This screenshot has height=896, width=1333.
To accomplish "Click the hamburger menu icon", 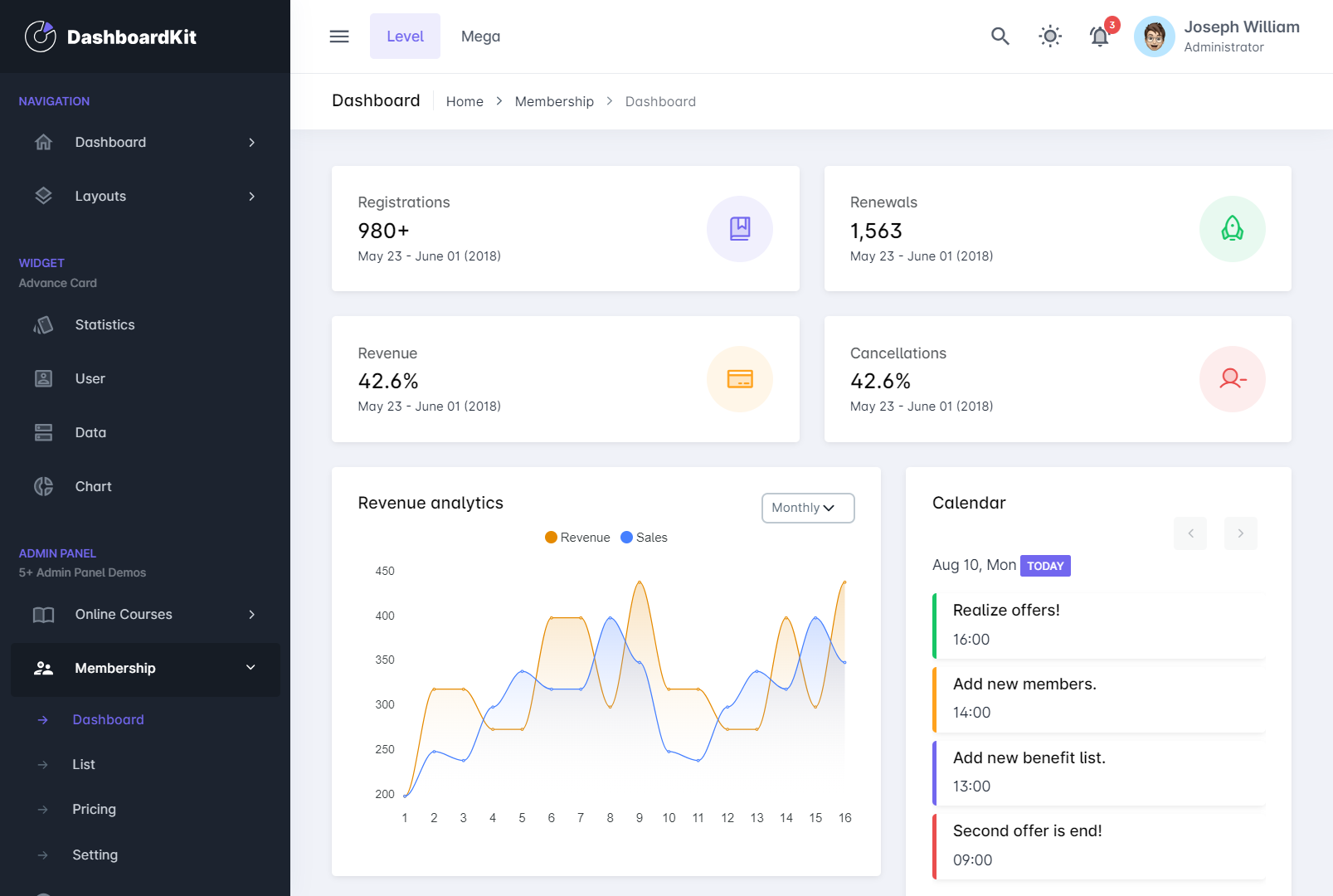I will click(339, 37).
